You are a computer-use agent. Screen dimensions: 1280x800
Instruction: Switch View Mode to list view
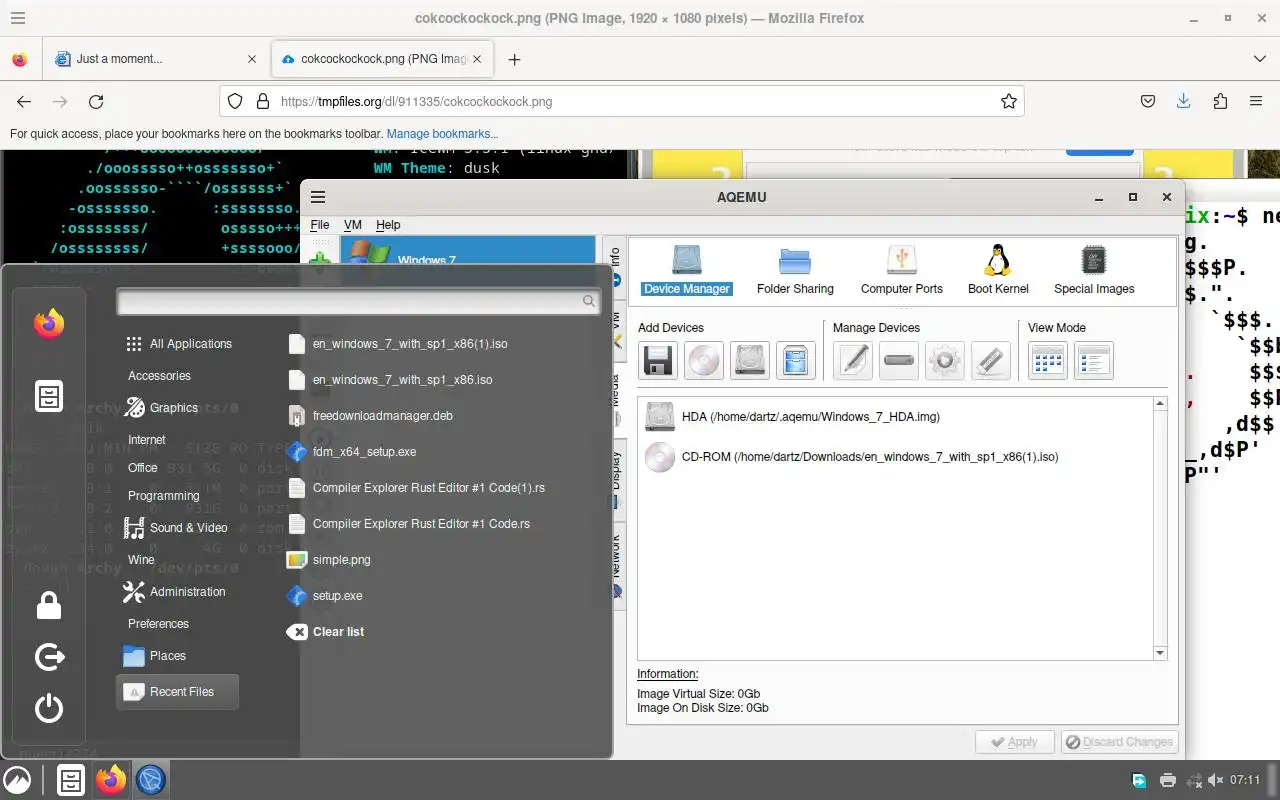[x=1094, y=361]
